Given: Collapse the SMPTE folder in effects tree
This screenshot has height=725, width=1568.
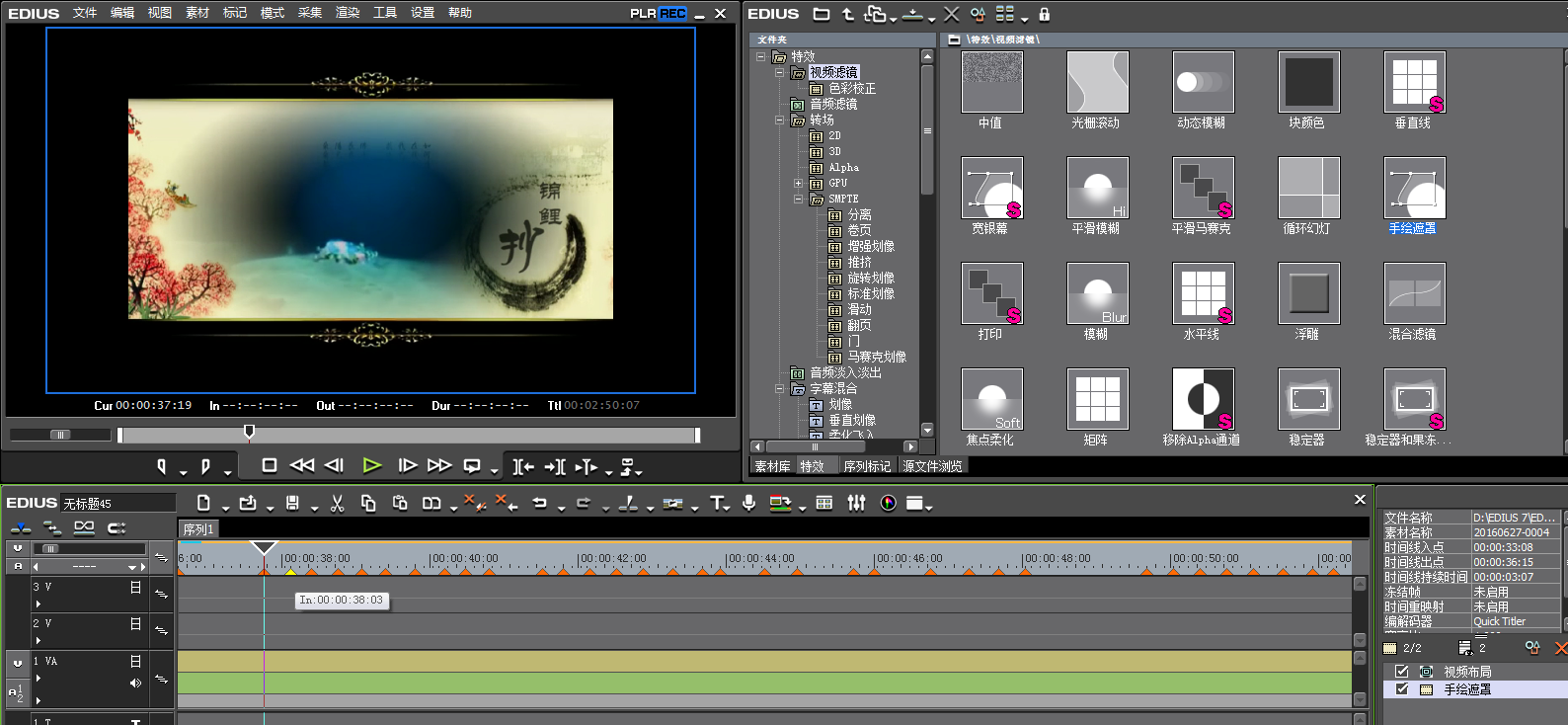Looking at the screenshot, I should click(x=798, y=199).
